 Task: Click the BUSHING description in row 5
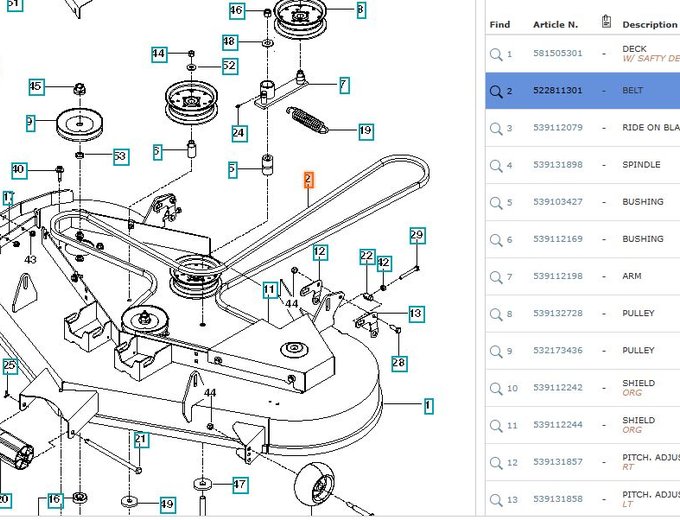coord(643,202)
